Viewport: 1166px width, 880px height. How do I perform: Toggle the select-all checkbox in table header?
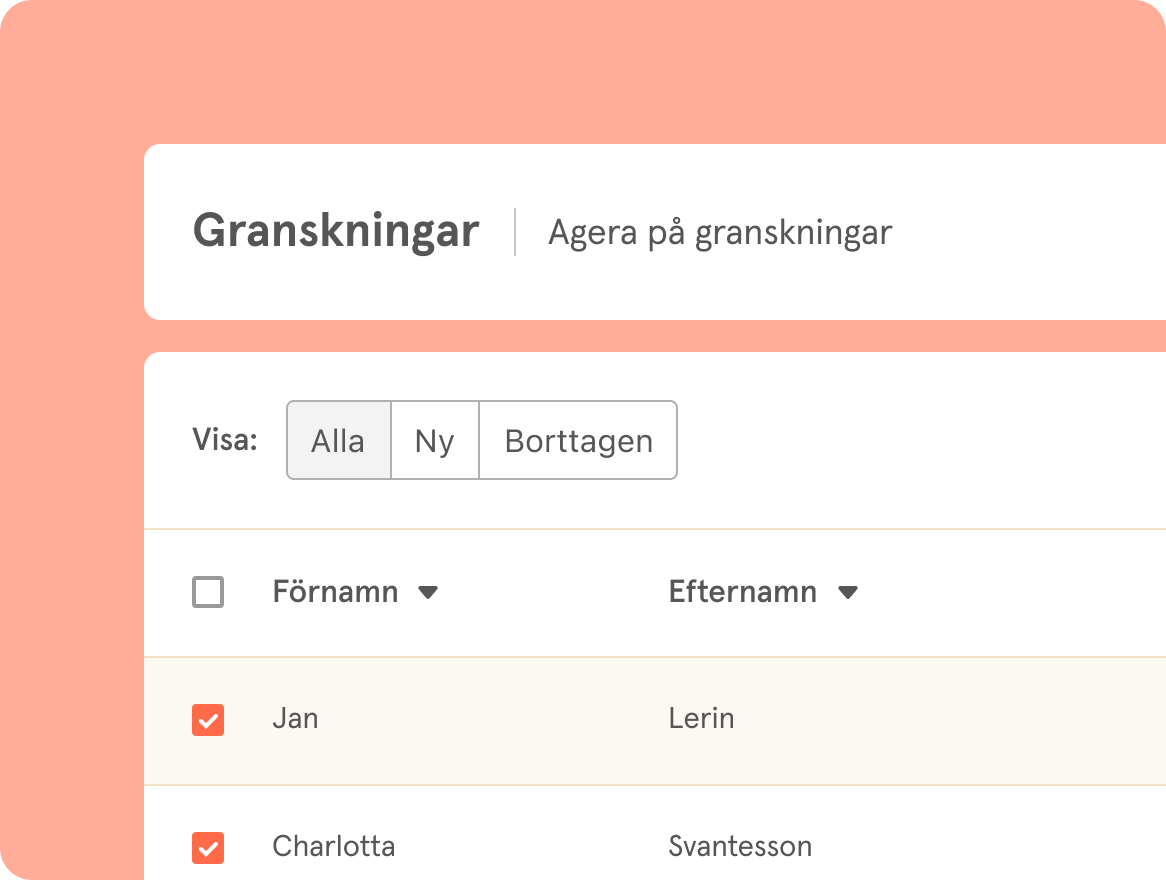(x=208, y=592)
